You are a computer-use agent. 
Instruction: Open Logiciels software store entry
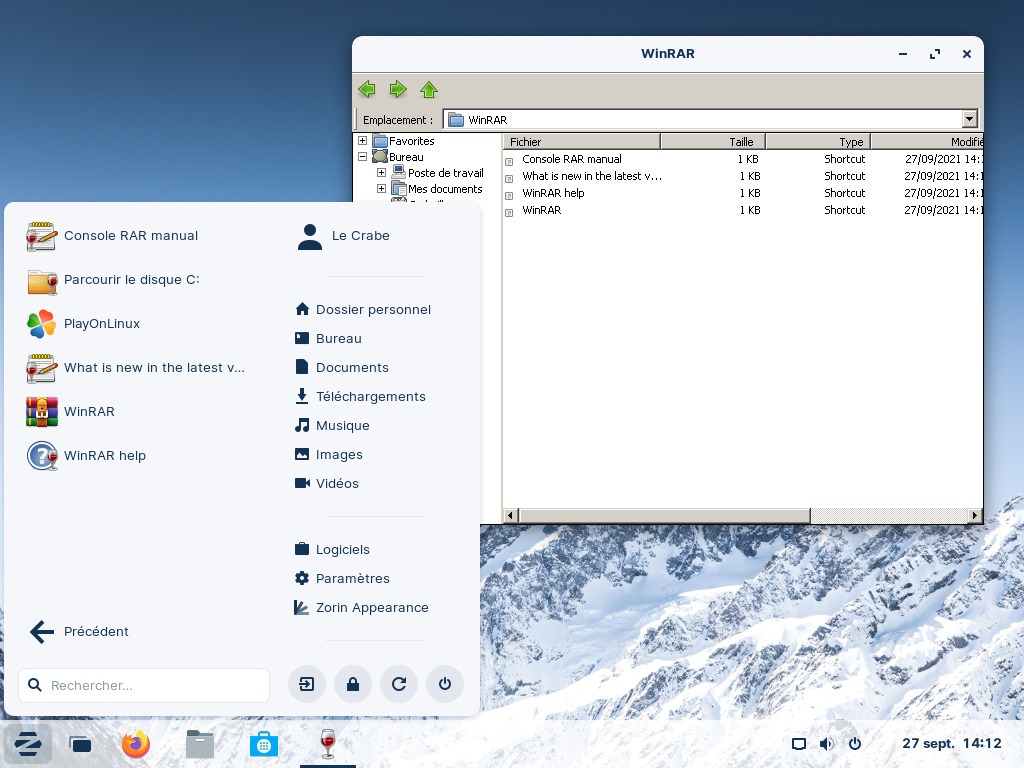coord(332,549)
